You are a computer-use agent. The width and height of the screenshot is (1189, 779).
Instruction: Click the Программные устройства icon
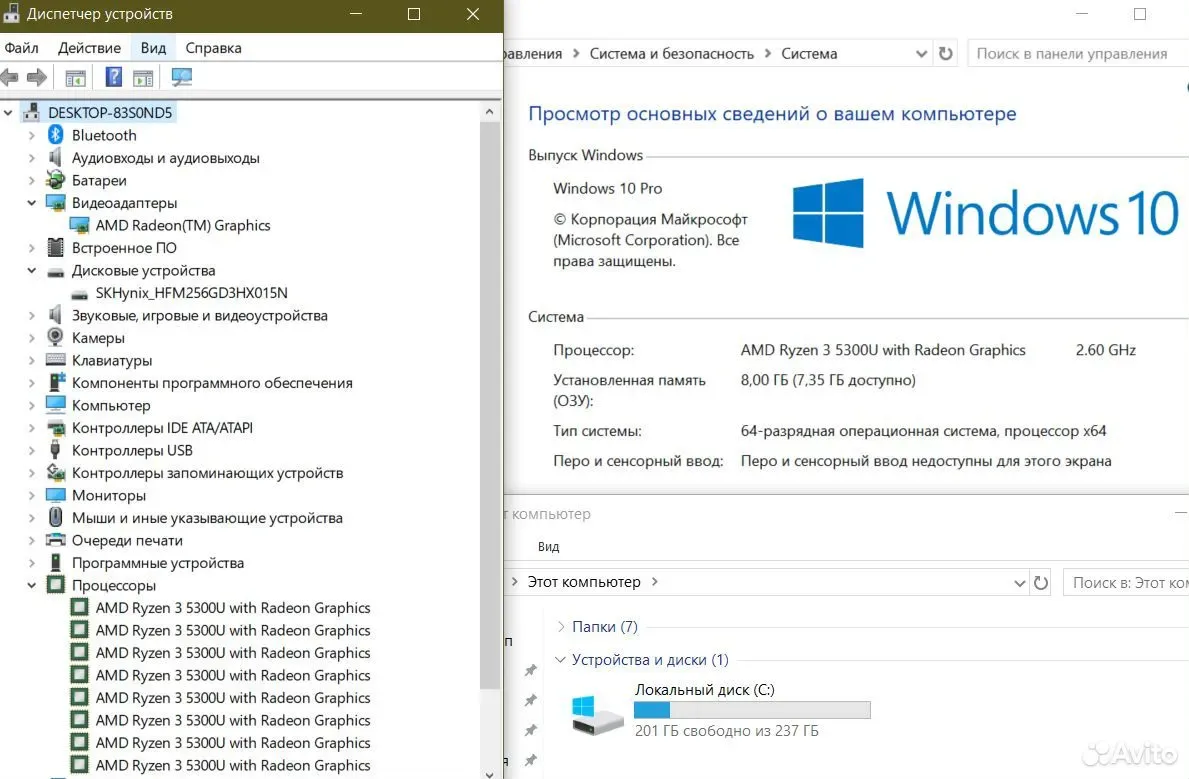(x=55, y=563)
